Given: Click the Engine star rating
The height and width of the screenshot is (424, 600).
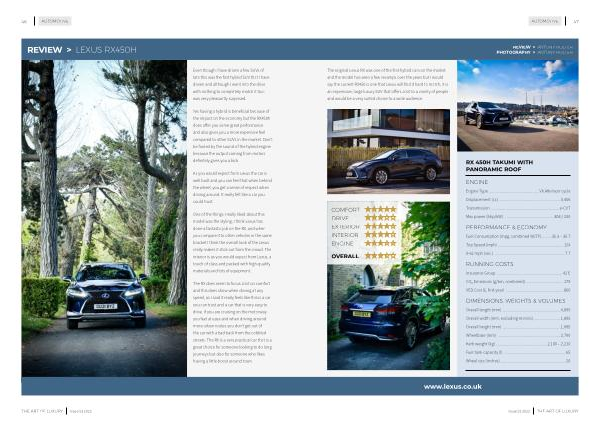Looking at the screenshot, I should pos(380,243).
